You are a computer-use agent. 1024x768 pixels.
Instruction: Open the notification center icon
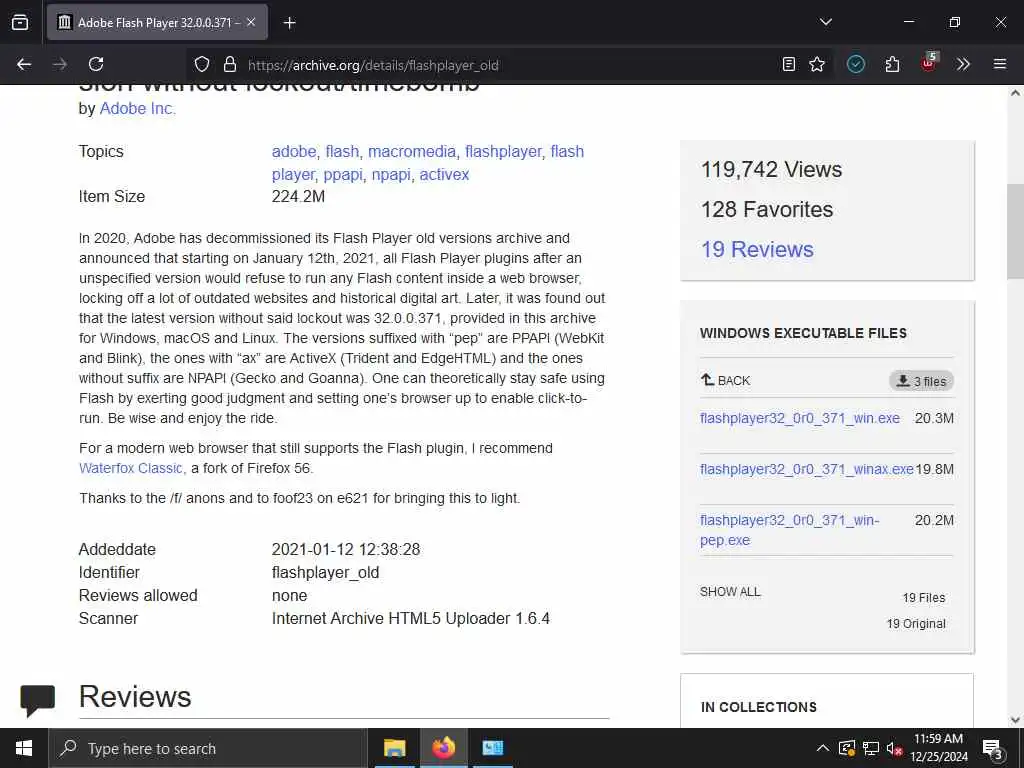(x=993, y=749)
